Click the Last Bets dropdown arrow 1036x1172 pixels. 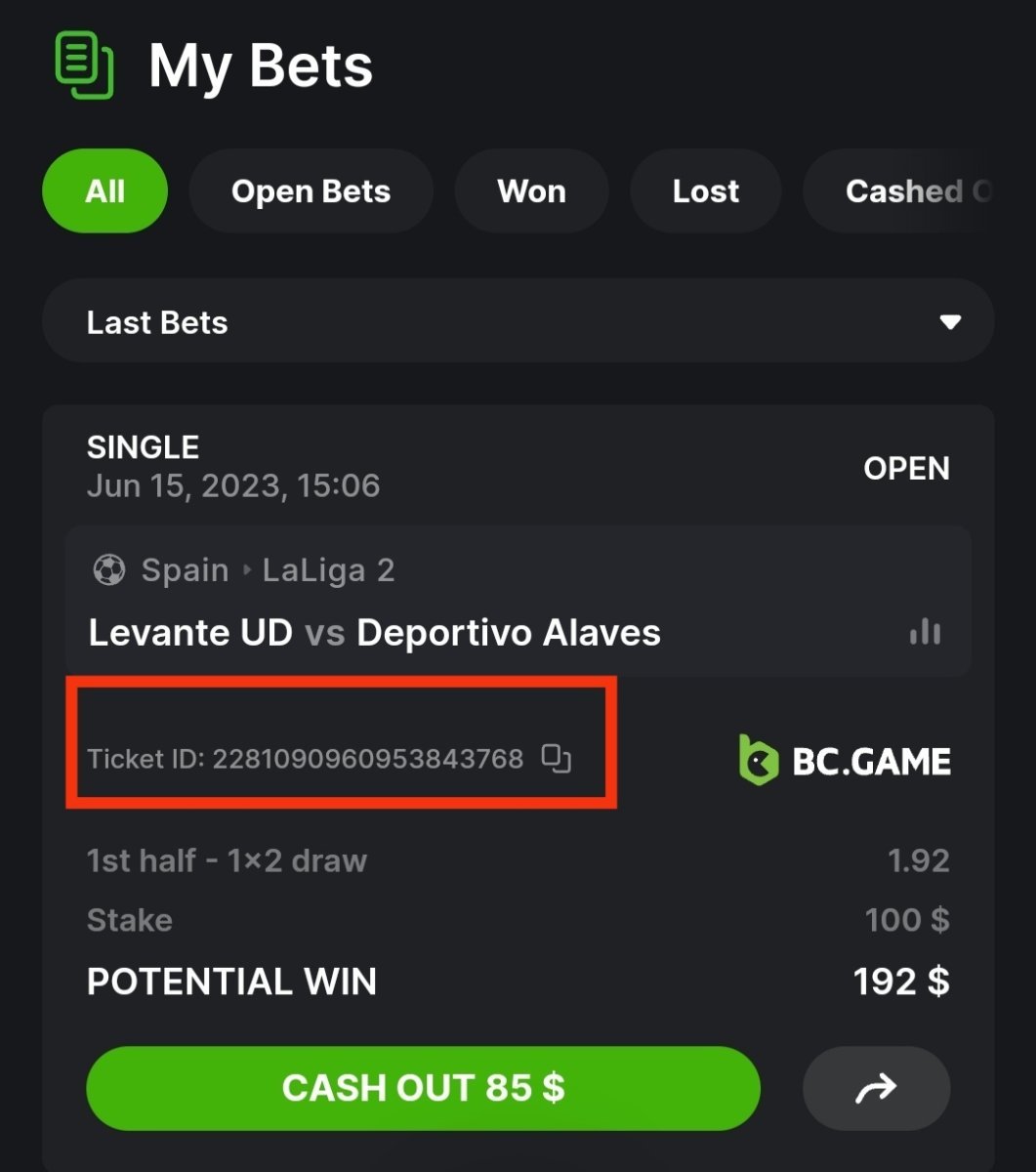950,322
